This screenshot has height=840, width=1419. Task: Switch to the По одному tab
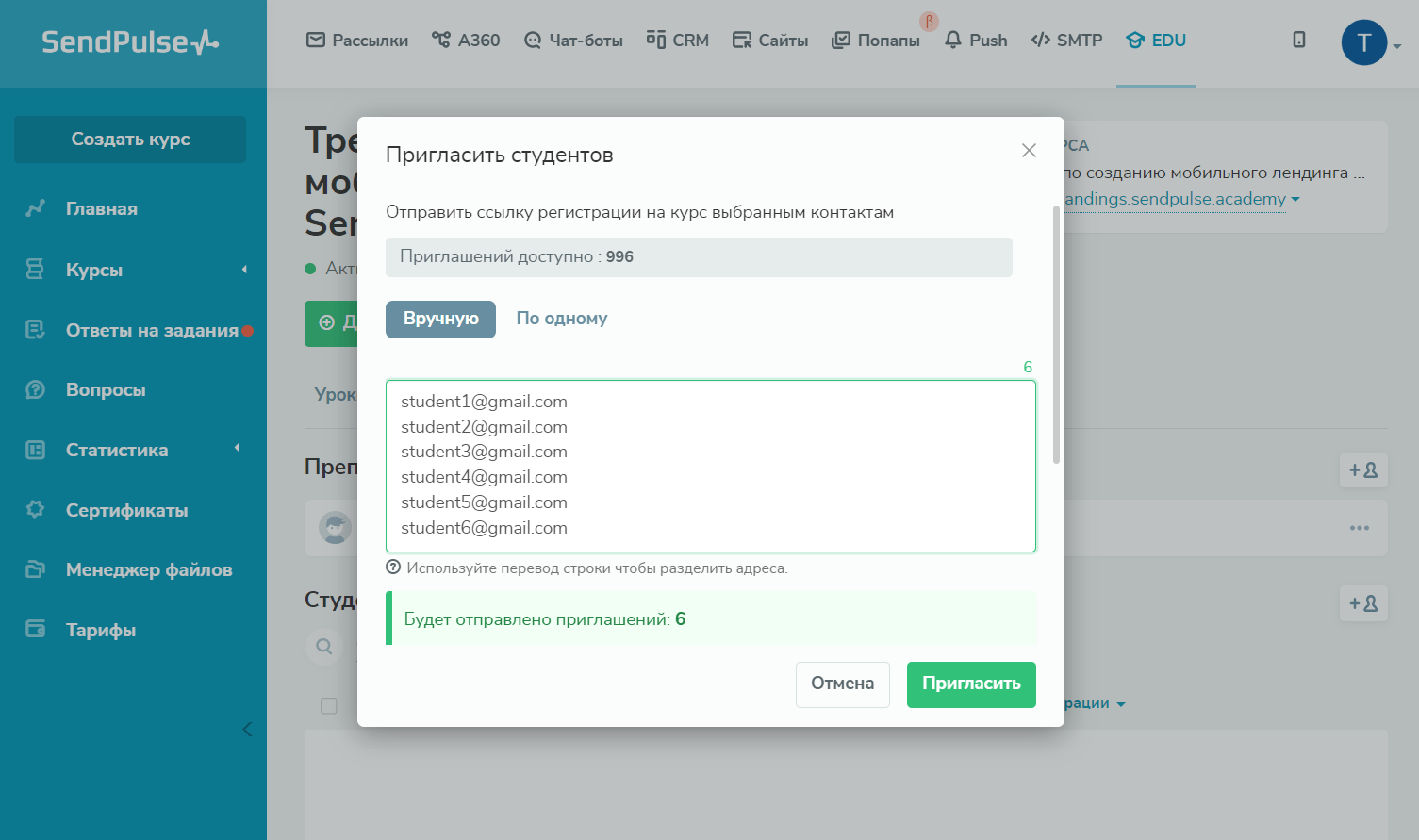(562, 319)
